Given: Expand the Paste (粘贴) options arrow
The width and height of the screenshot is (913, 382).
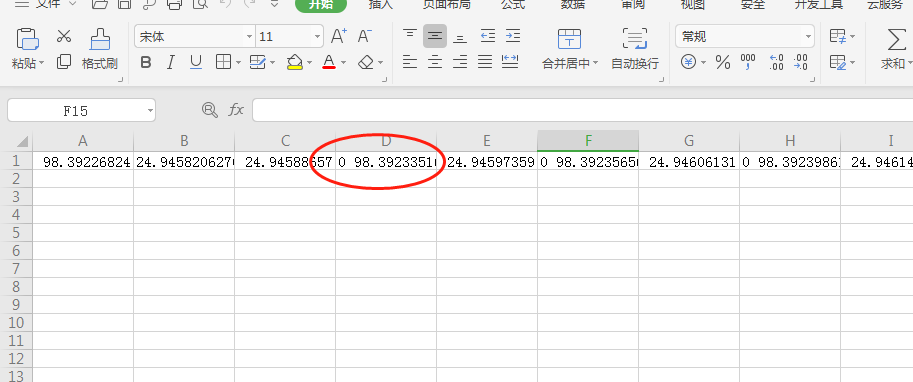Looking at the screenshot, I should [41, 63].
